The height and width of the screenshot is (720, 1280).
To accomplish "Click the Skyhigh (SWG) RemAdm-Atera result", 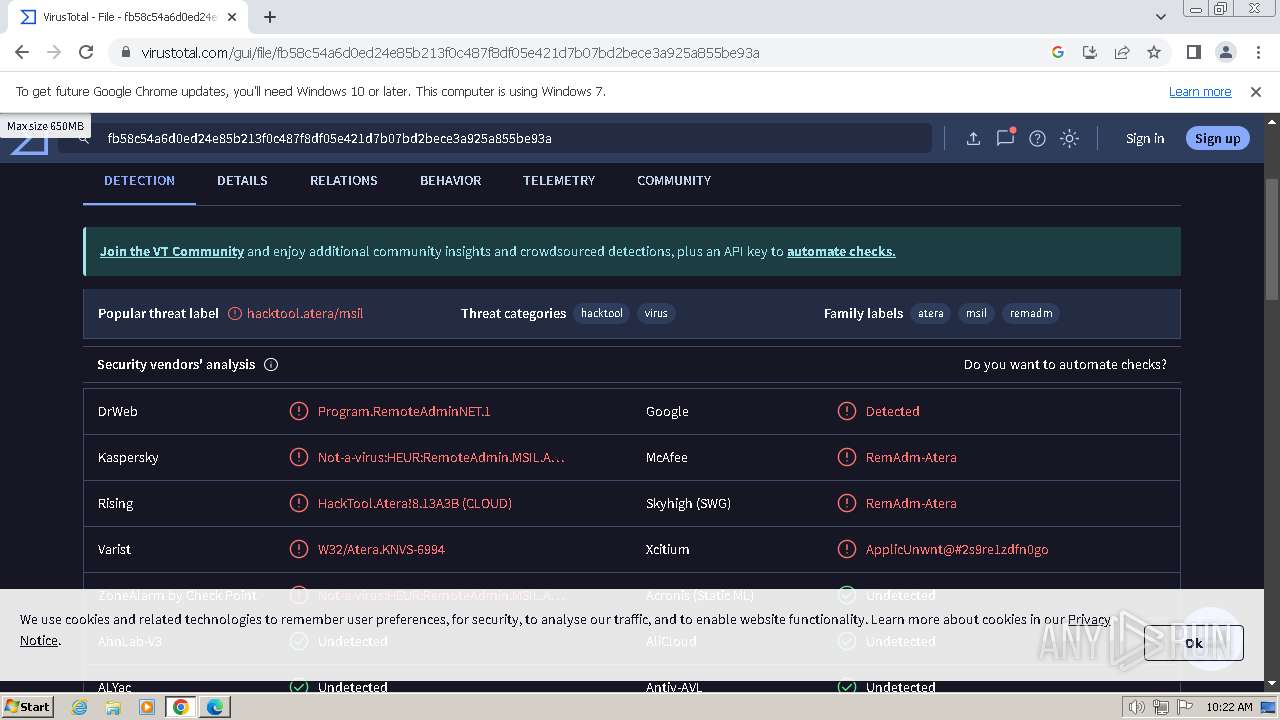I will pos(911,504).
